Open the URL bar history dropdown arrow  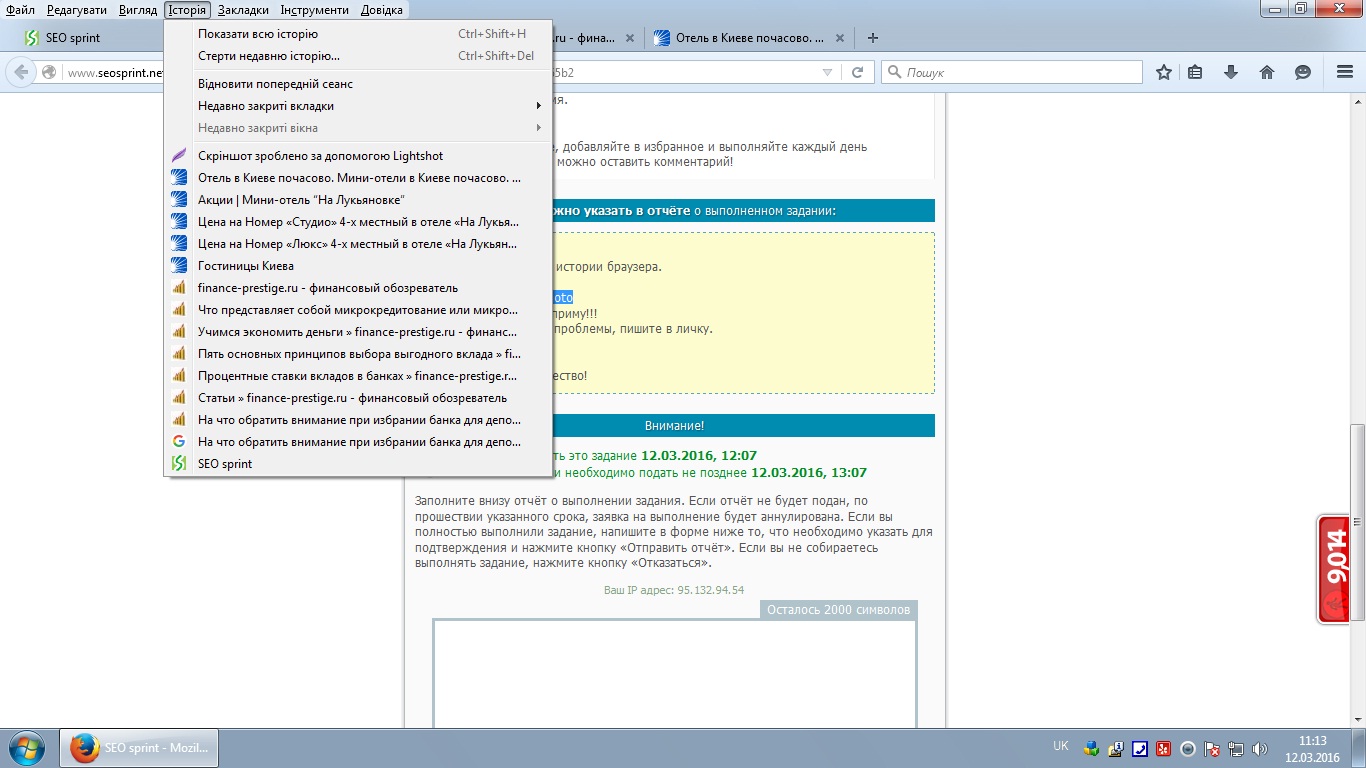827,72
